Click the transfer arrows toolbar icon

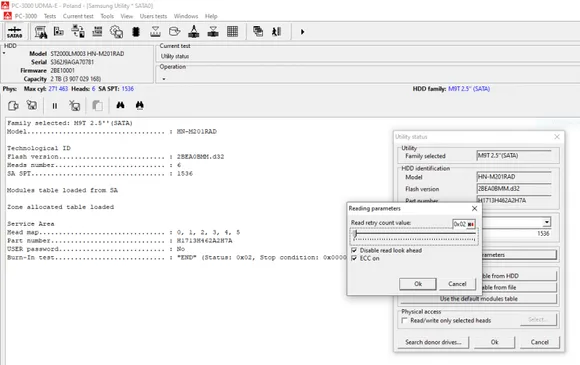tap(78, 32)
